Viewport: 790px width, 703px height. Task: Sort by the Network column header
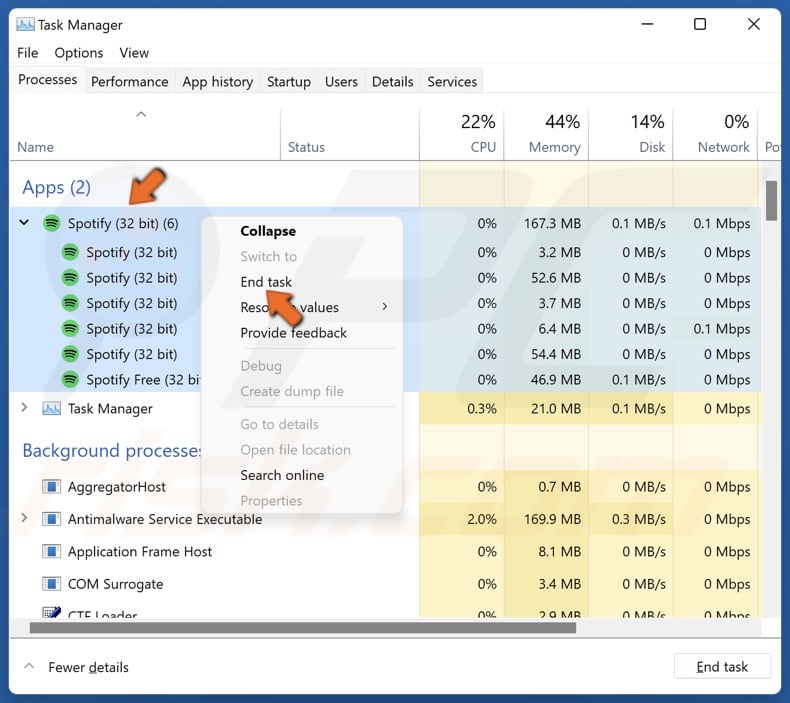click(x=715, y=134)
